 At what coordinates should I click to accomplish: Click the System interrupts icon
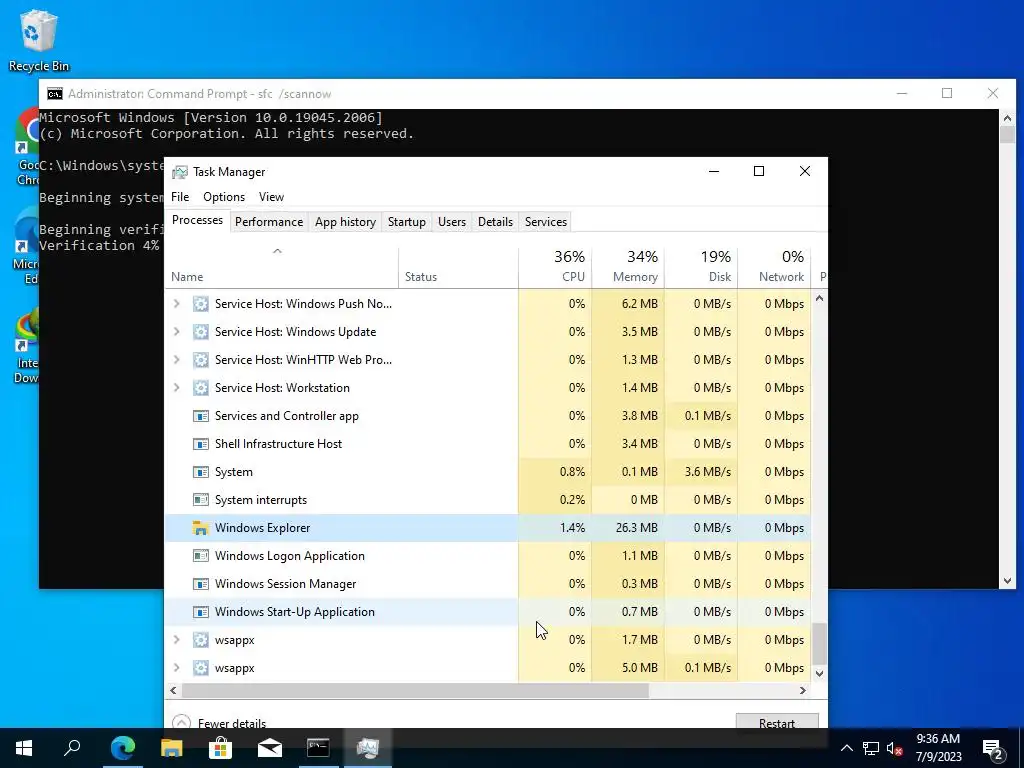pyautogui.click(x=200, y=500)
